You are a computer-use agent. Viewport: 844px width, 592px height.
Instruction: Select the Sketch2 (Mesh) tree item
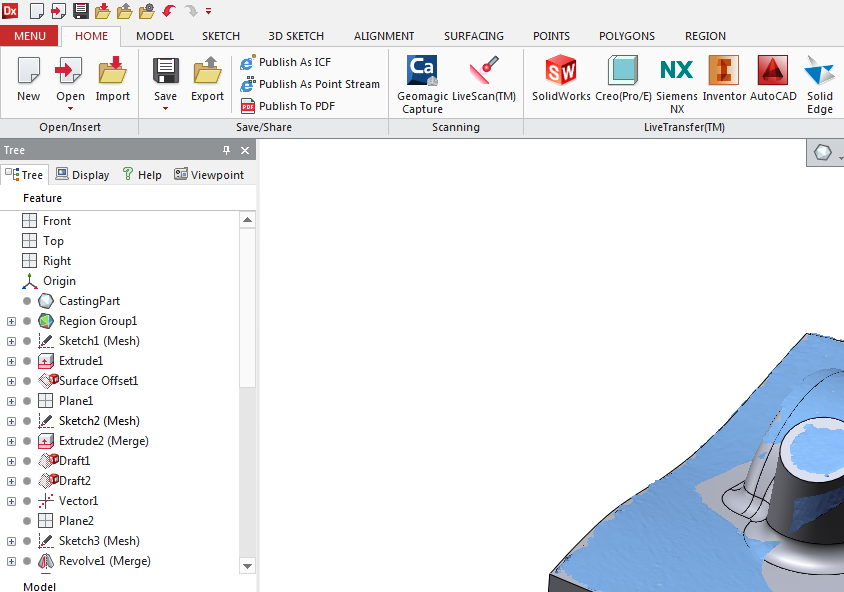98,421
